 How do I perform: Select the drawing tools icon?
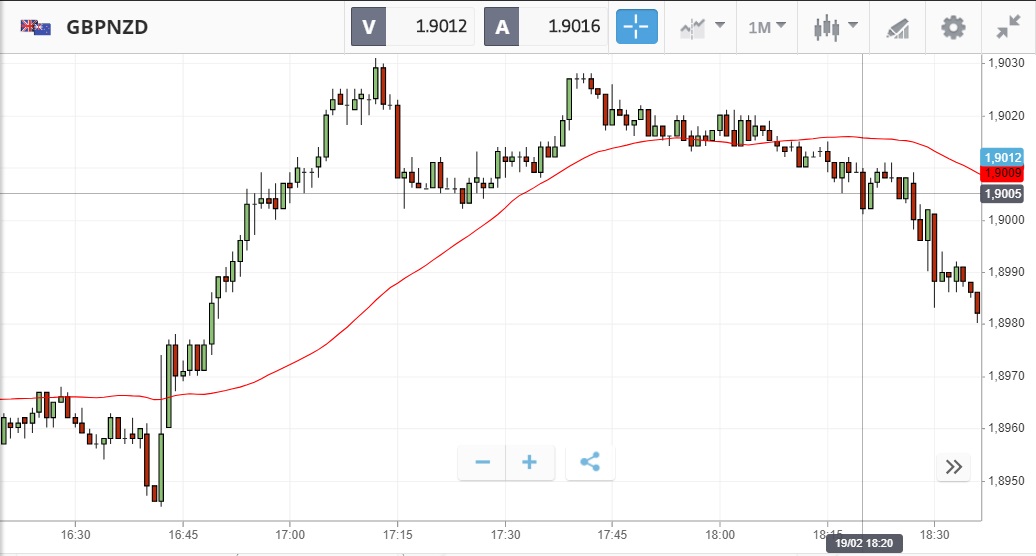click(x=898, y=27)
